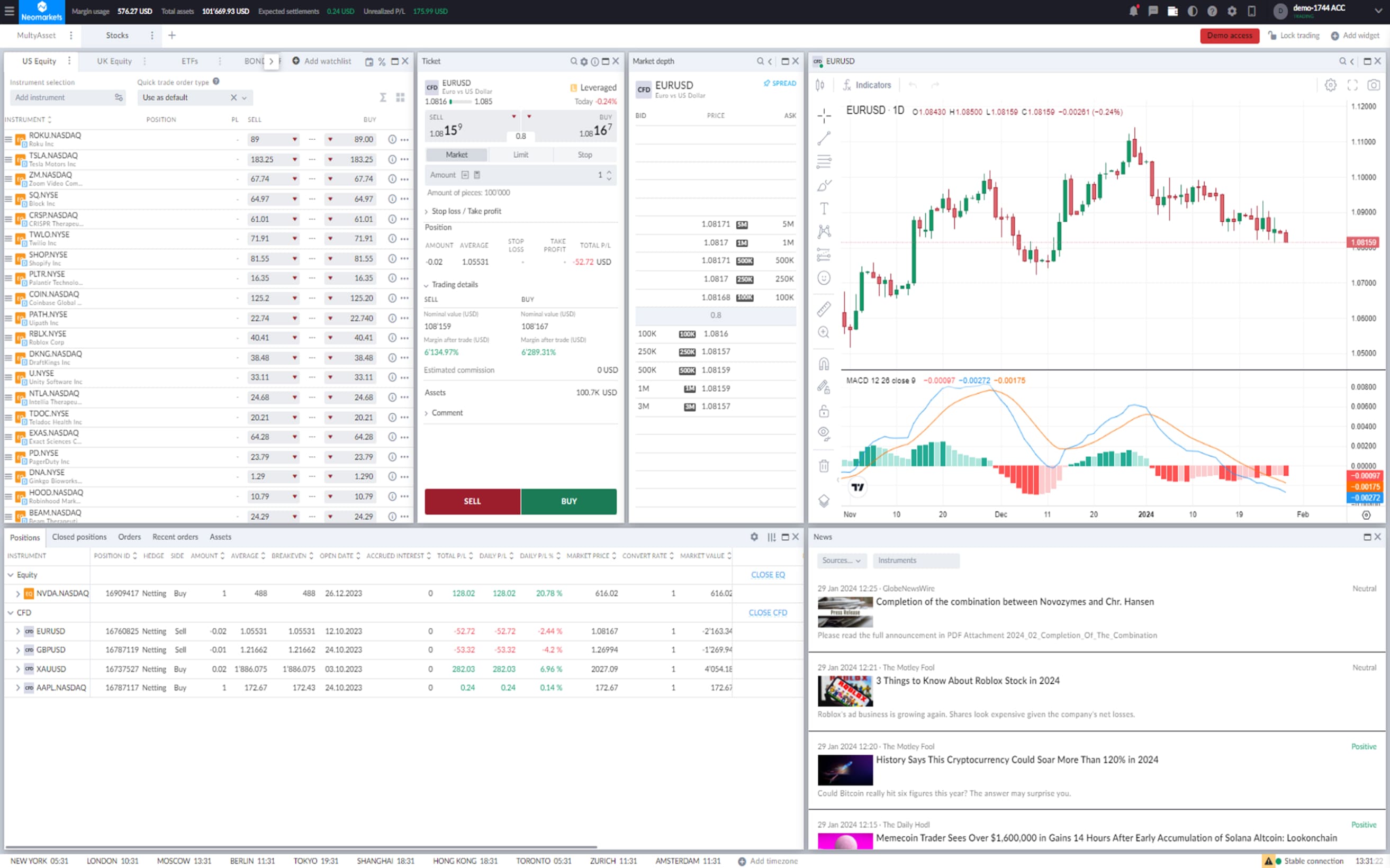Expand Stop loss / Take profit section

coord(465,211)
